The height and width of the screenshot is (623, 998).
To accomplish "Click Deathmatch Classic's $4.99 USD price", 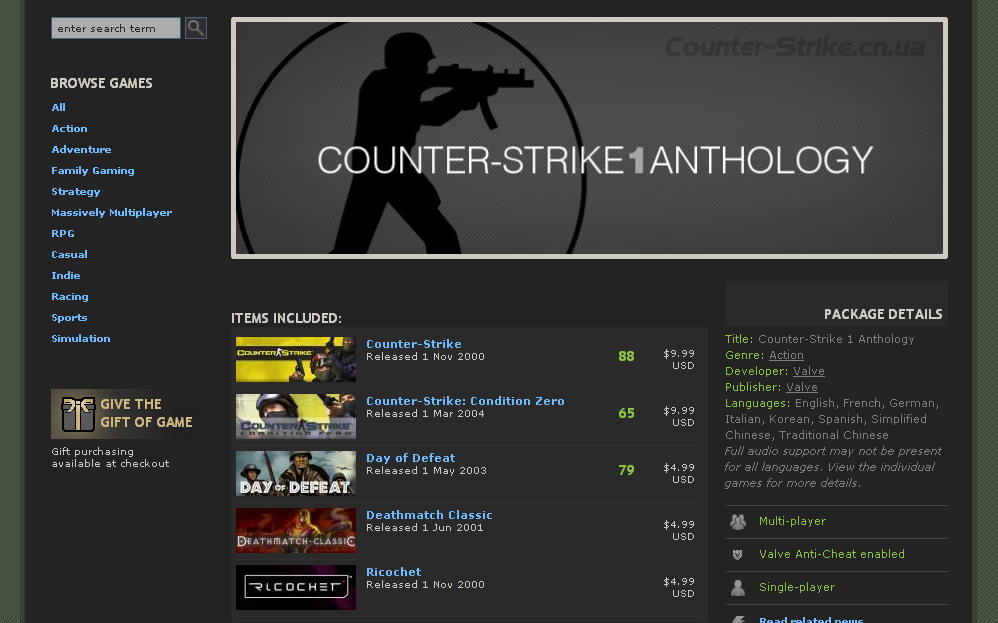I will click(x=679, y=530).
